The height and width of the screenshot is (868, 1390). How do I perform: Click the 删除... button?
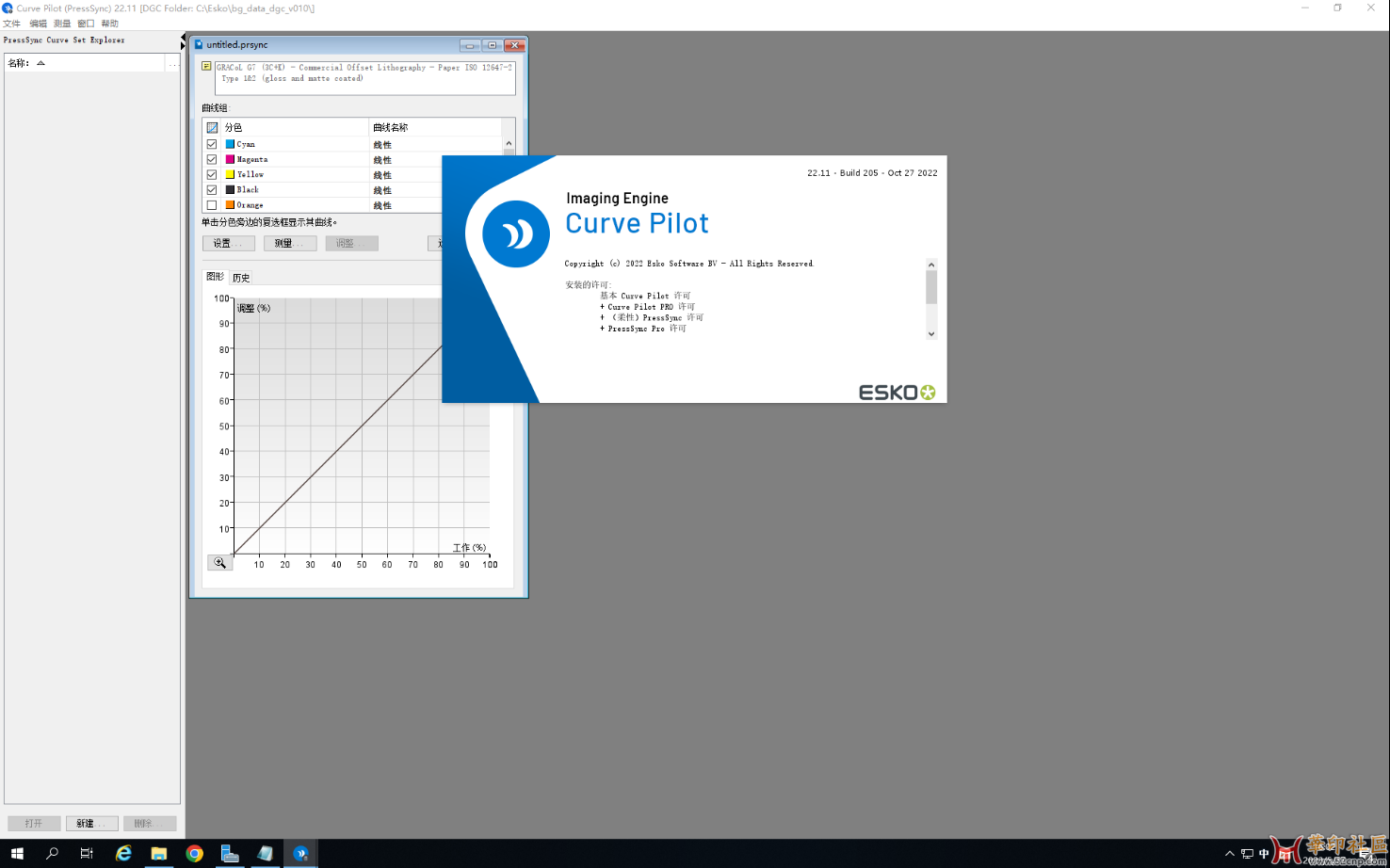tap(150, 823)
